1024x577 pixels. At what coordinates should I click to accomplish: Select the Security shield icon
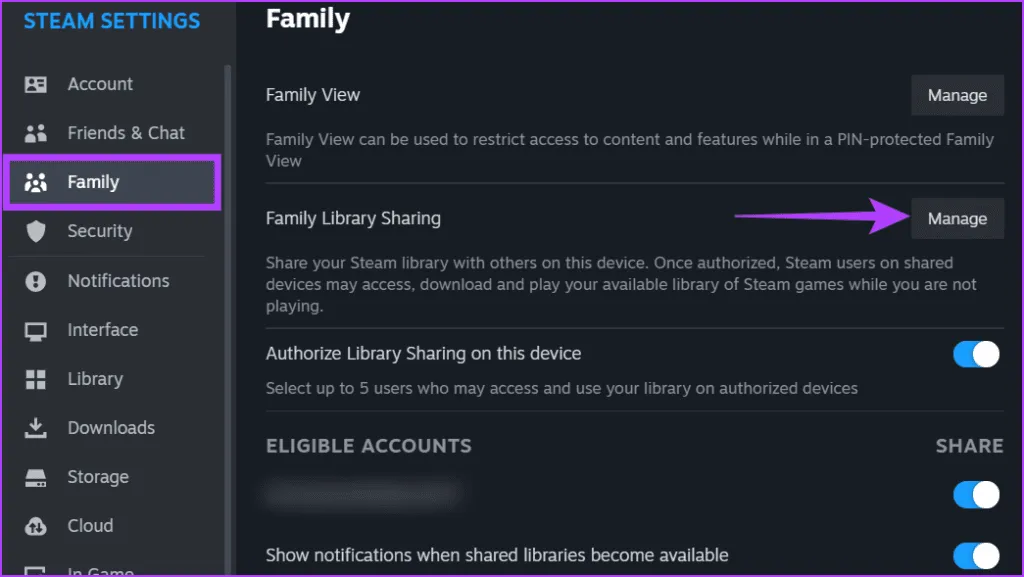[x=36, y=231]
